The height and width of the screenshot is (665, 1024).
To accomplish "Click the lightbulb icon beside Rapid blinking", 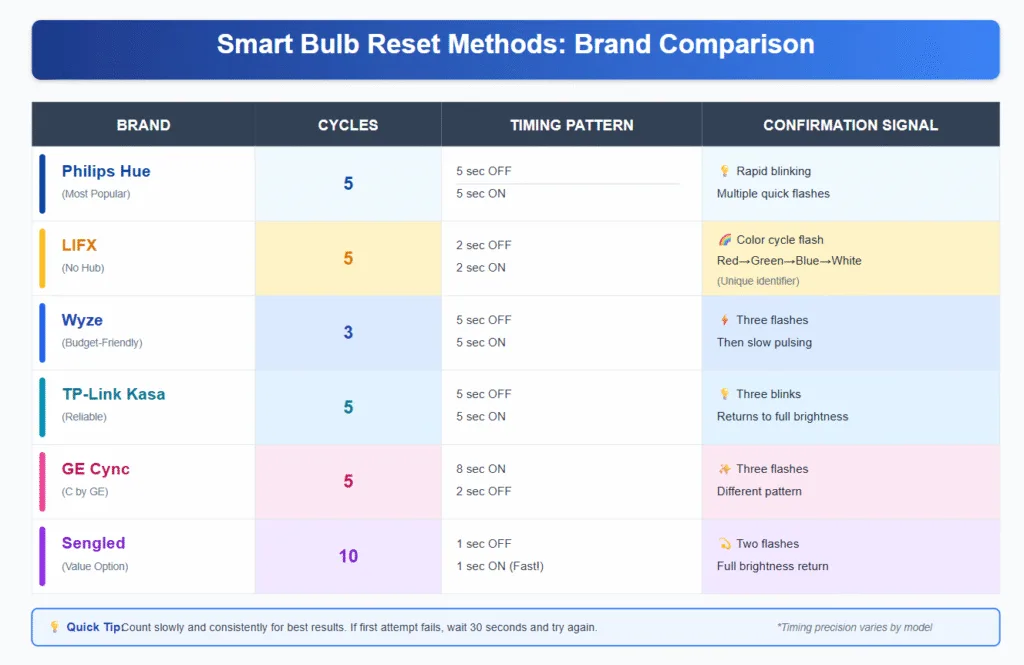I will point(722,170).
